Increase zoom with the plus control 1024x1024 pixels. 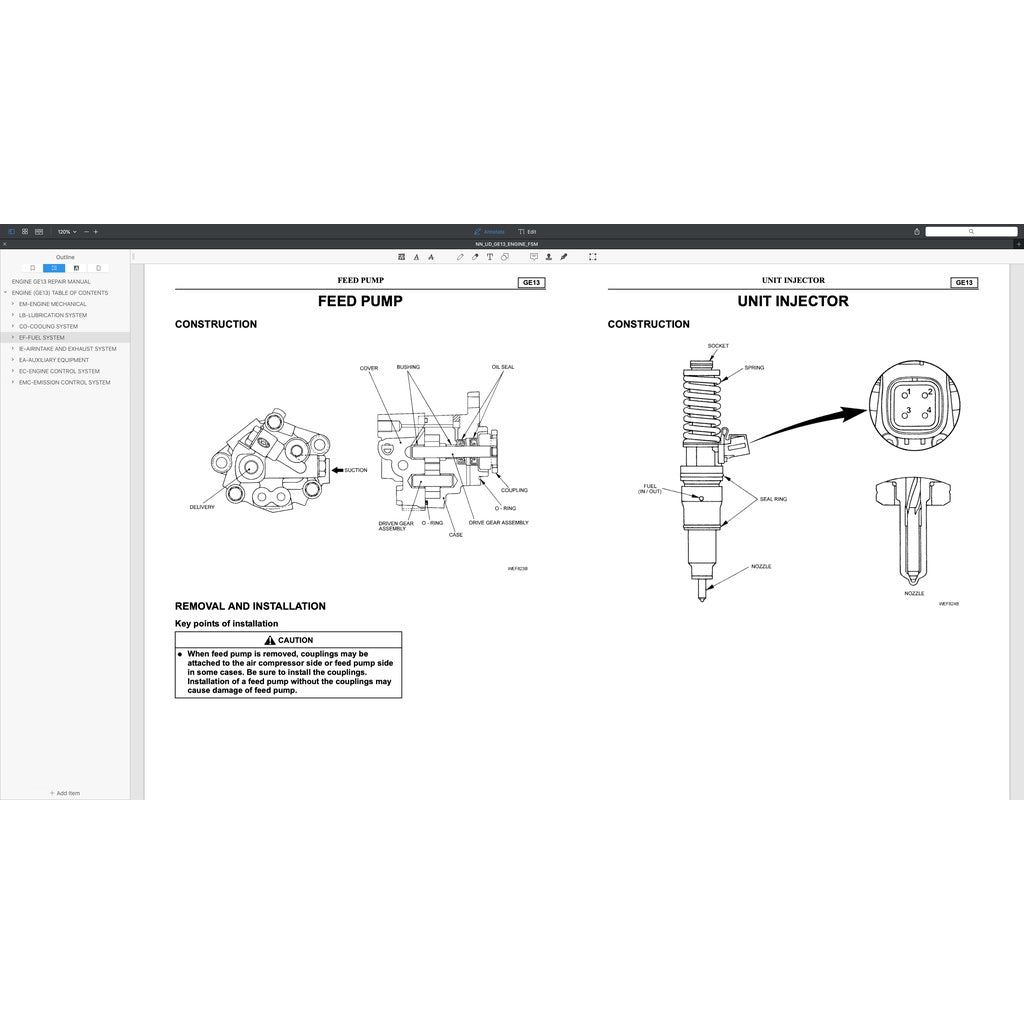[x=96, y=231]
